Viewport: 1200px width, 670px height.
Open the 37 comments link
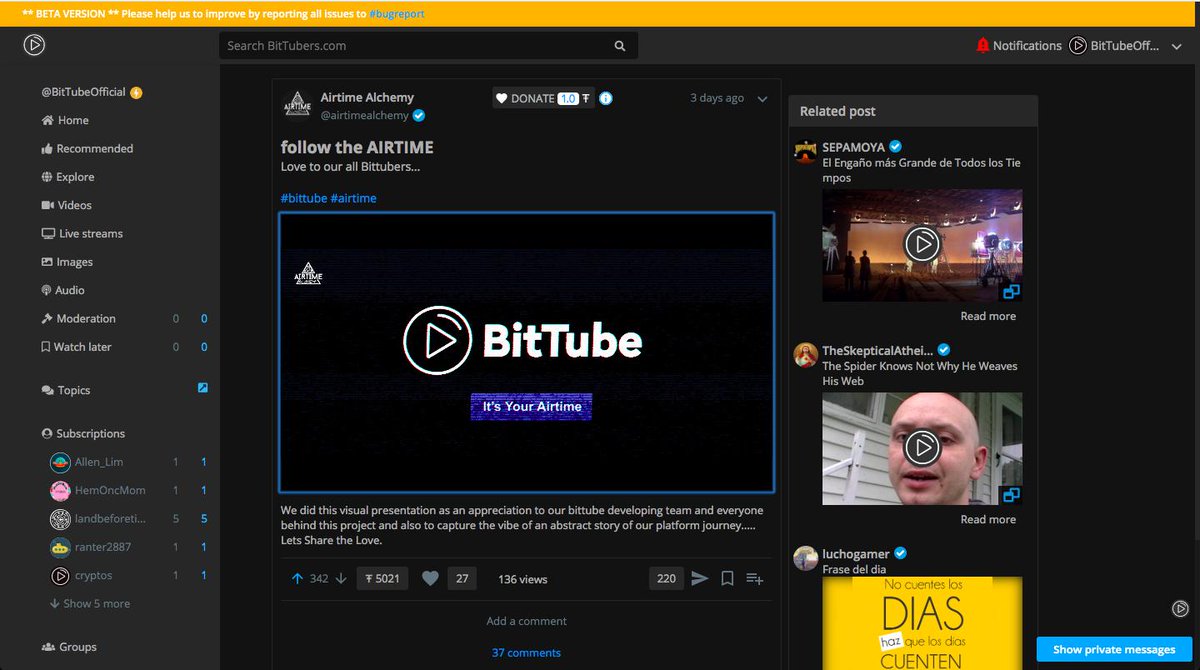(x=526, y=653)
